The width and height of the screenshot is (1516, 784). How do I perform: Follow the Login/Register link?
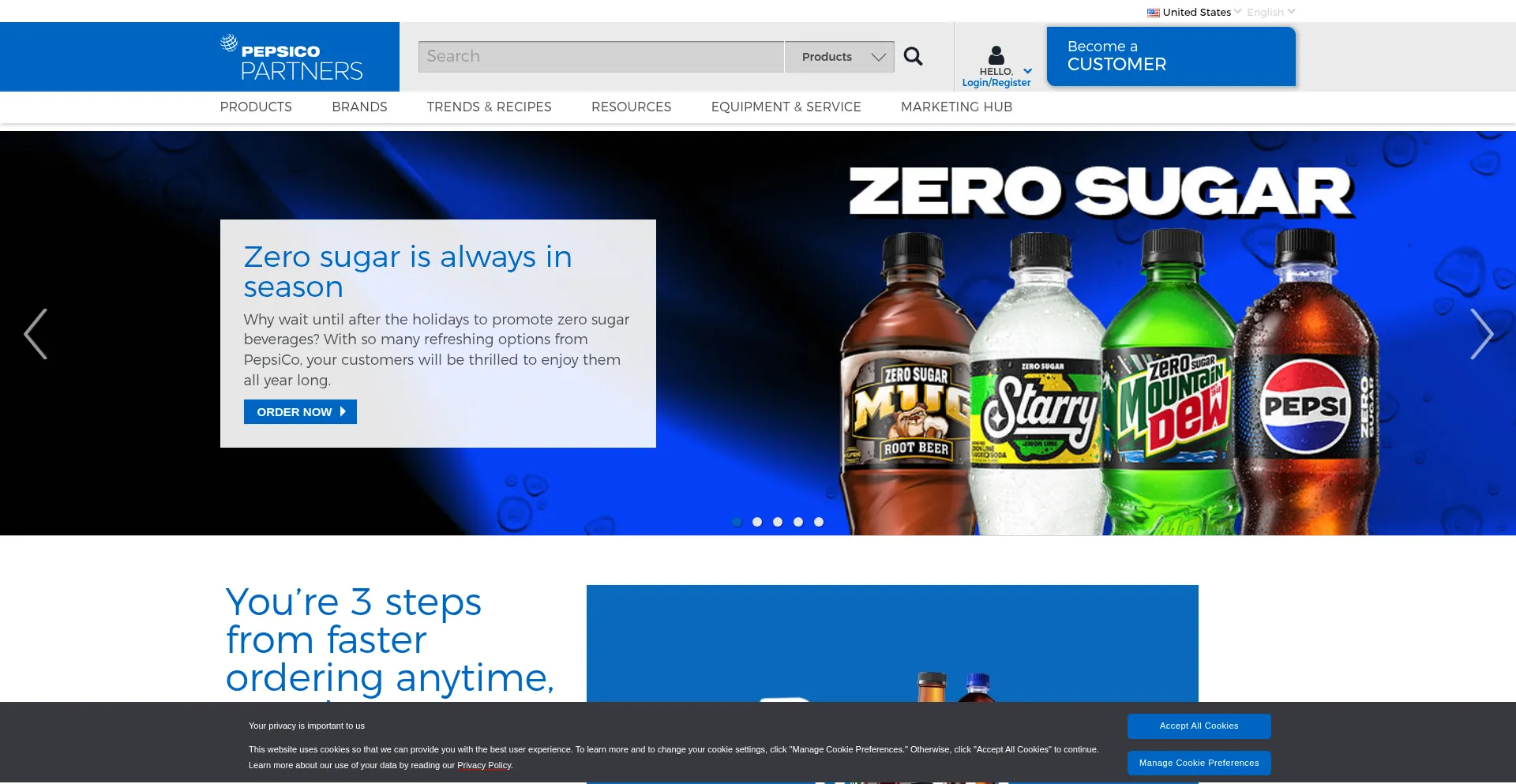996,83
